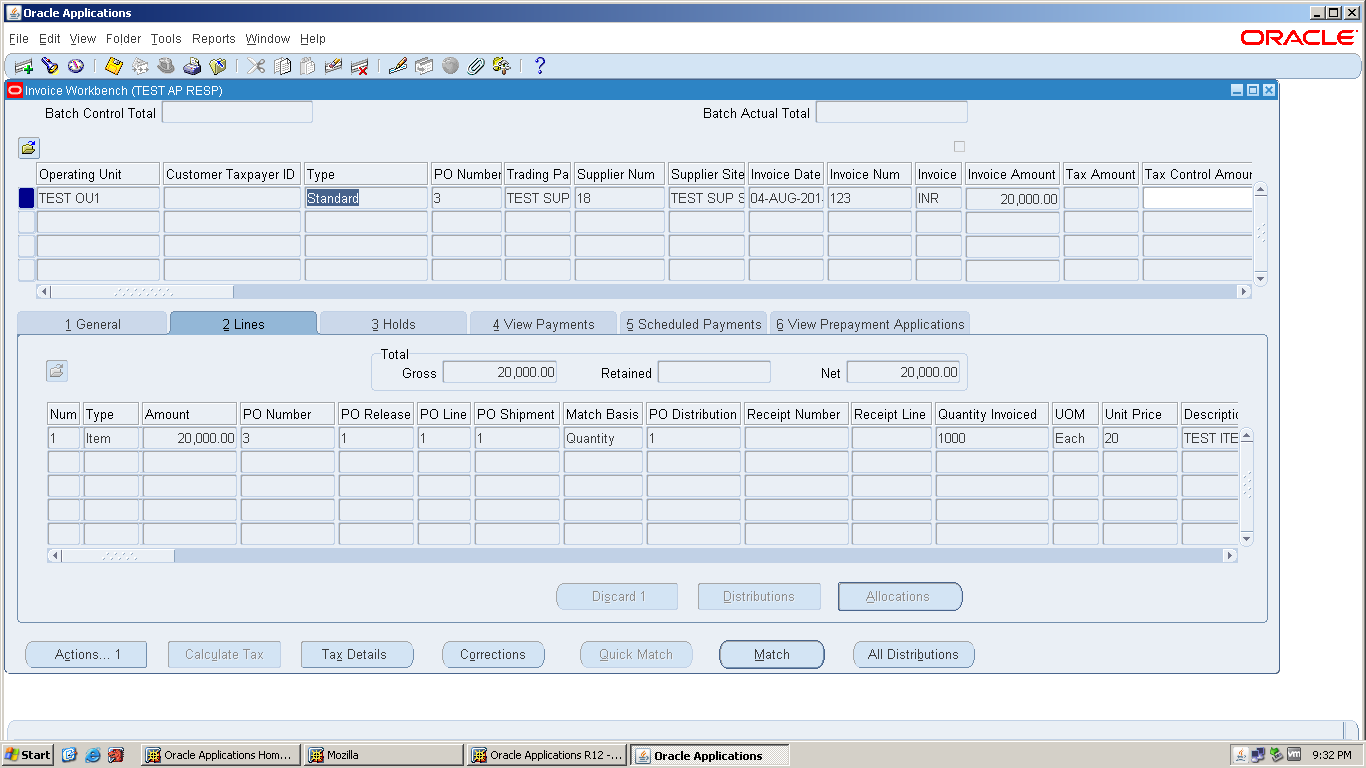Click down arrow of invoice header vertical scrollbar

1260,278
